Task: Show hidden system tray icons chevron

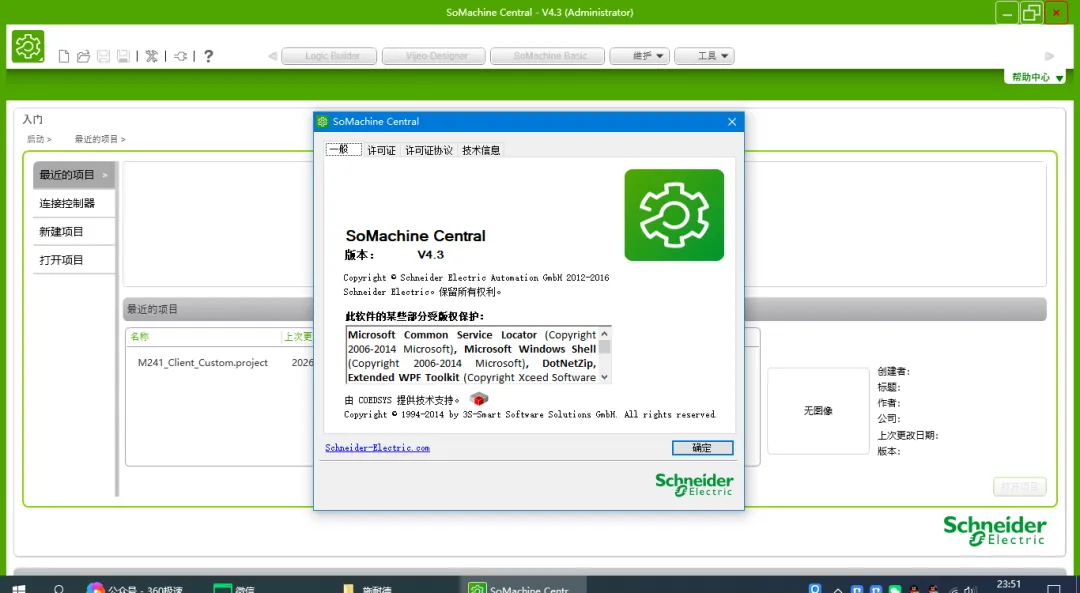Action: click(838, 590)
